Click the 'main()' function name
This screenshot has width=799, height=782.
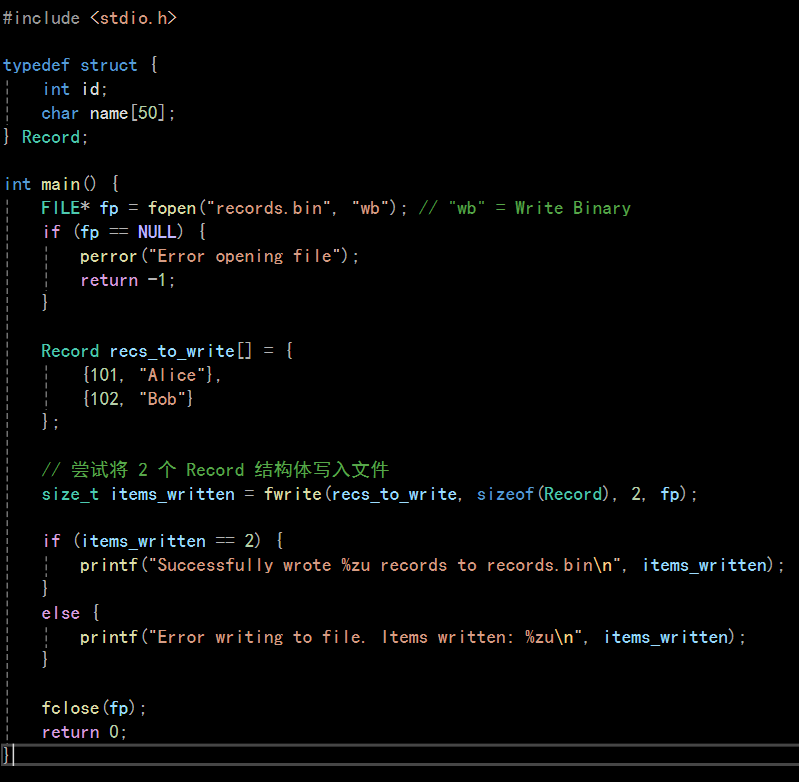(68, 184)
